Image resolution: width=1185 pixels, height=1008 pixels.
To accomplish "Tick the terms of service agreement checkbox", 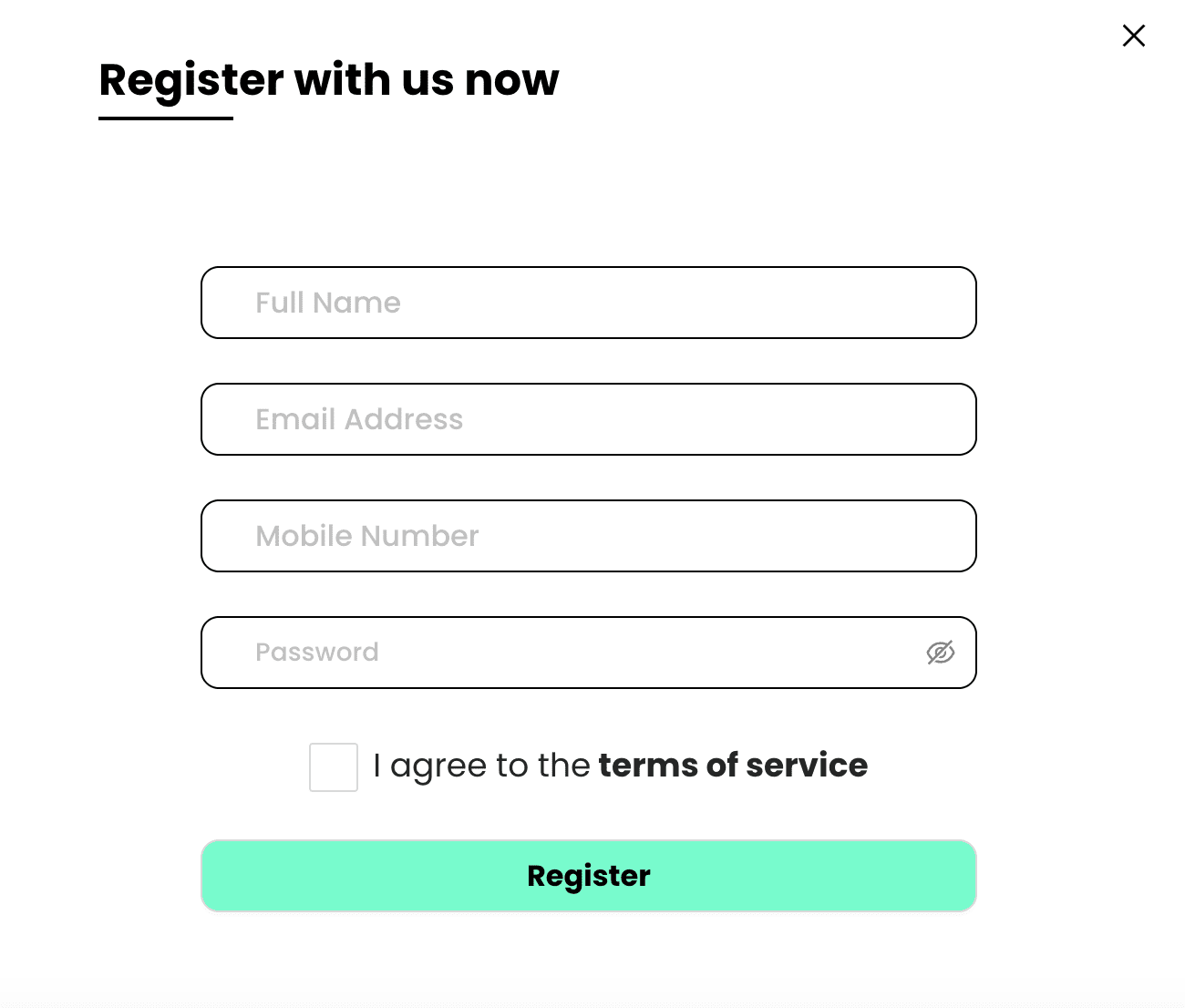I will pyautogui.click(x=334, y=767).
